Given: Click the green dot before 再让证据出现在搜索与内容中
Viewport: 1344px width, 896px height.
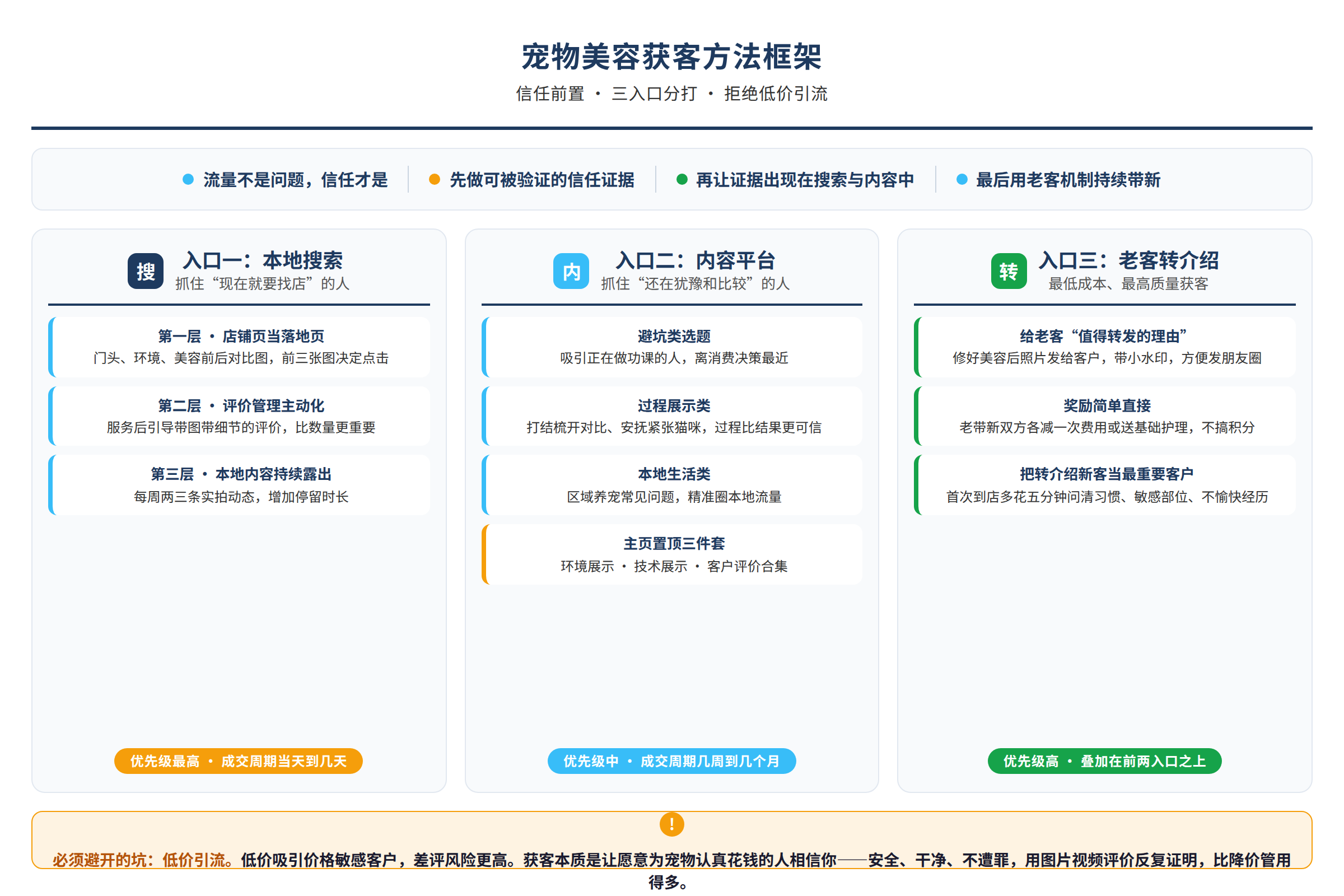Looking at the screenshot, I should pyautogui.click(x=681, y=179).
